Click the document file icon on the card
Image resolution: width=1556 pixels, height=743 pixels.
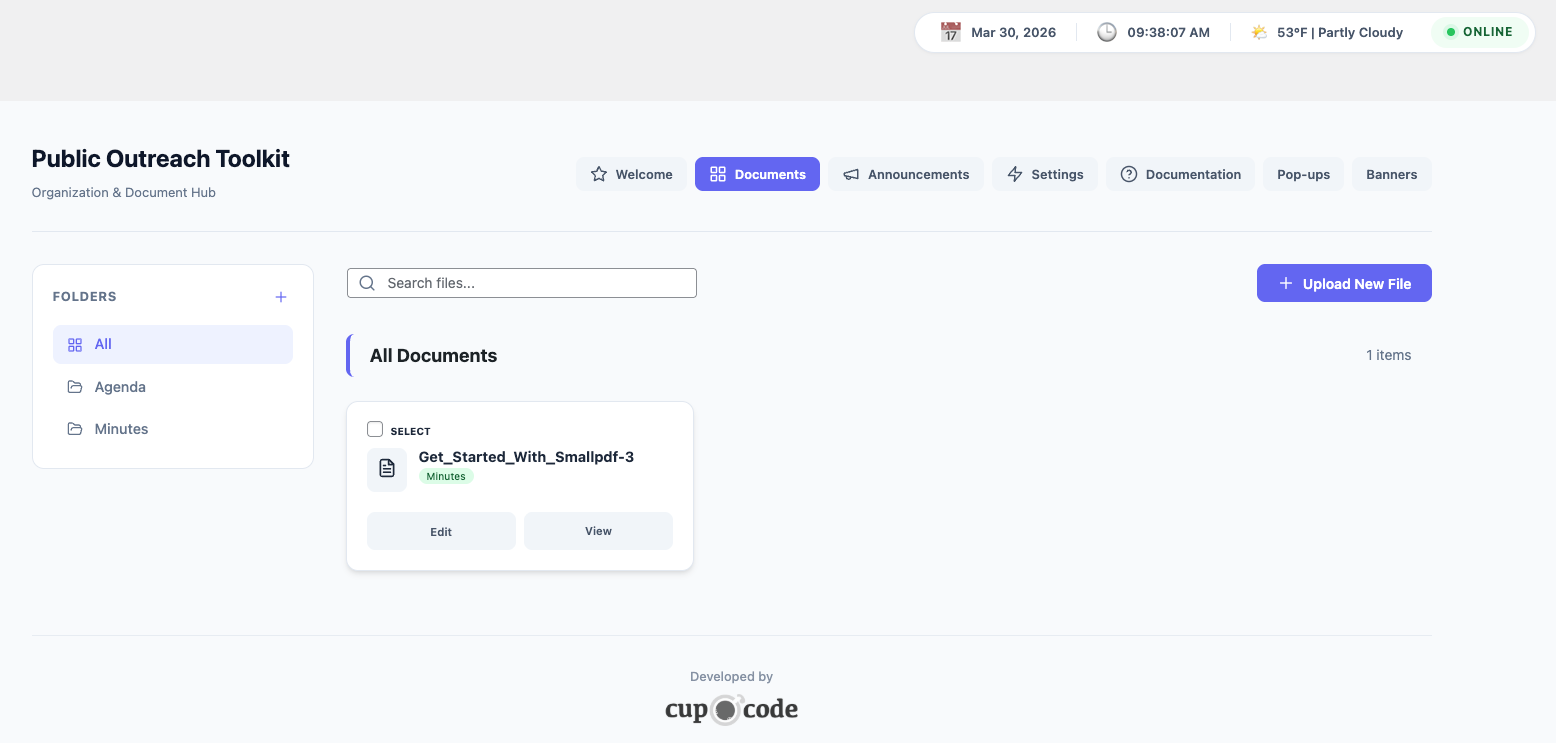pos(387,469)
